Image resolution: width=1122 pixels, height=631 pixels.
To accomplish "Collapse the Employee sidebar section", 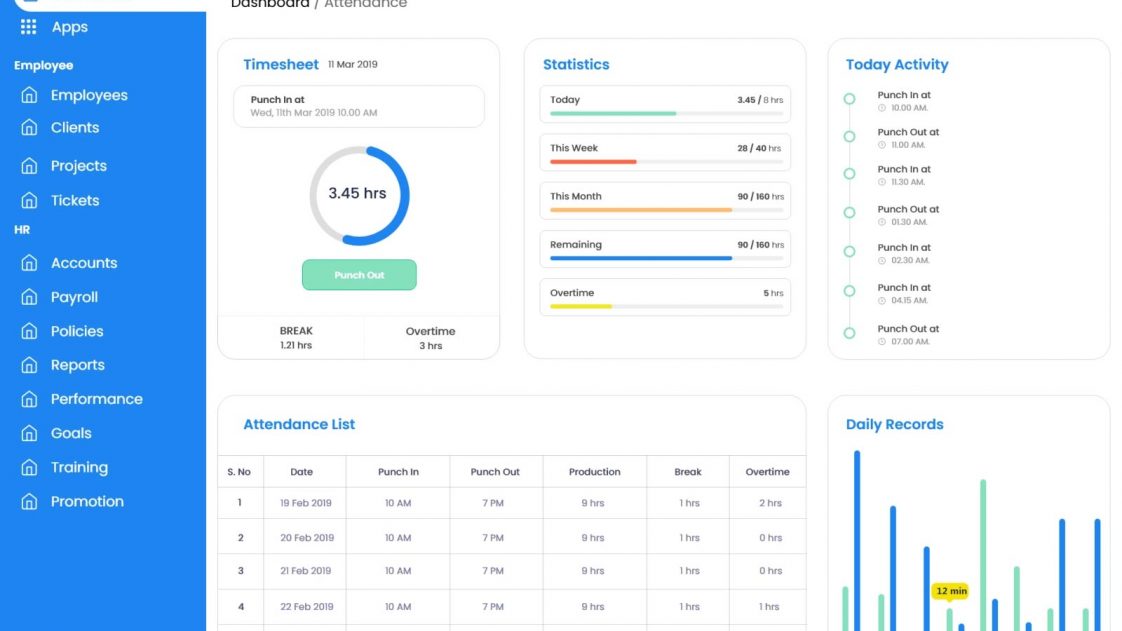I will pyautogui.click(x=43, y=65).
